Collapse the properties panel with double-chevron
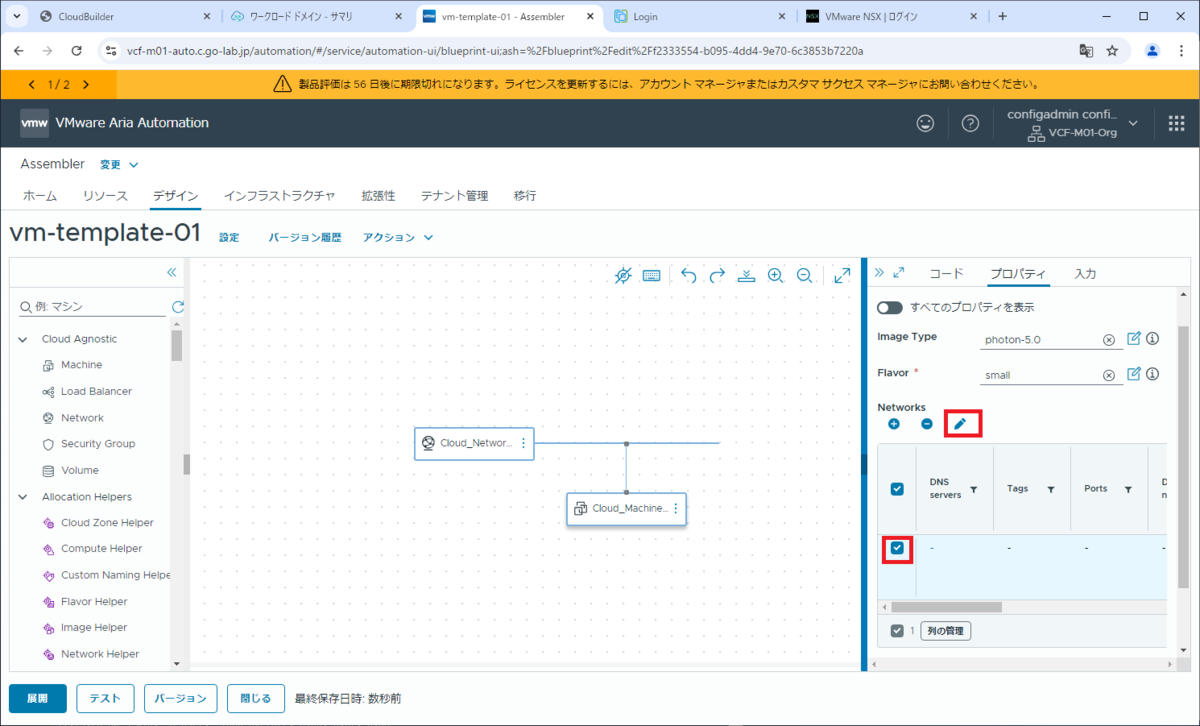Screen dimensions: 1200x726 (x=879, y=272)
